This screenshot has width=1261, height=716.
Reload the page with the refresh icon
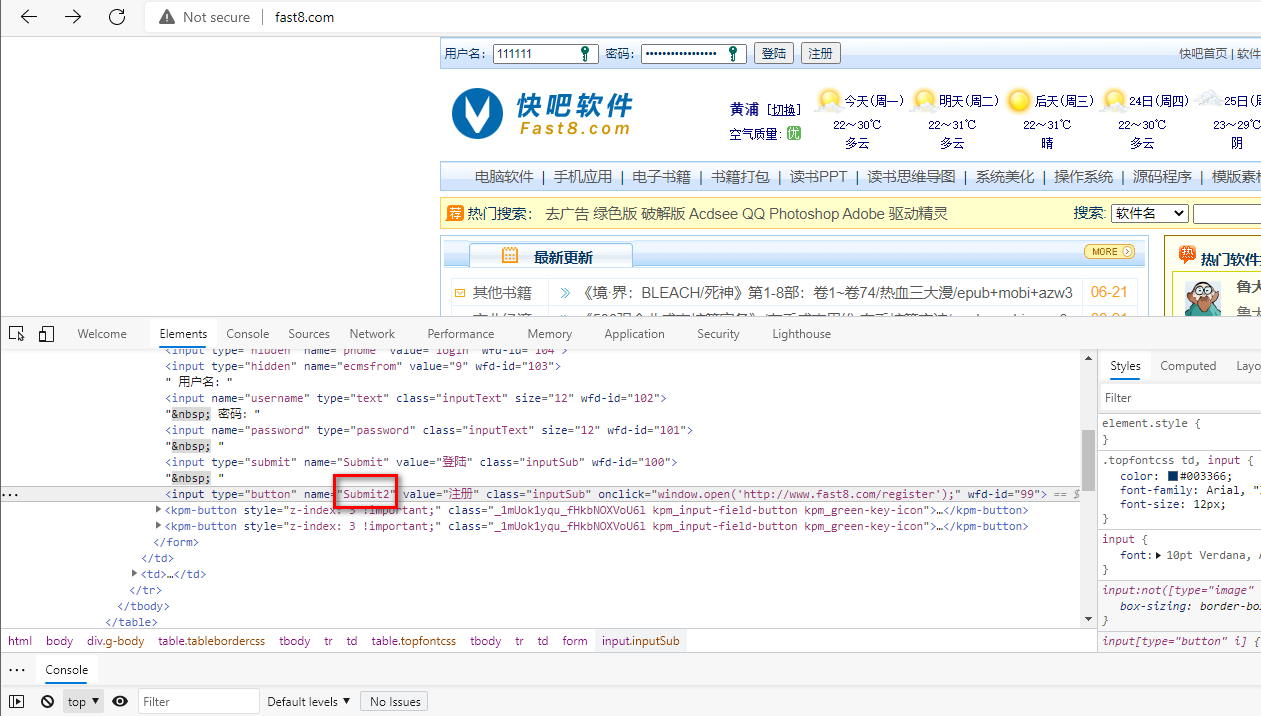[117, 17]
